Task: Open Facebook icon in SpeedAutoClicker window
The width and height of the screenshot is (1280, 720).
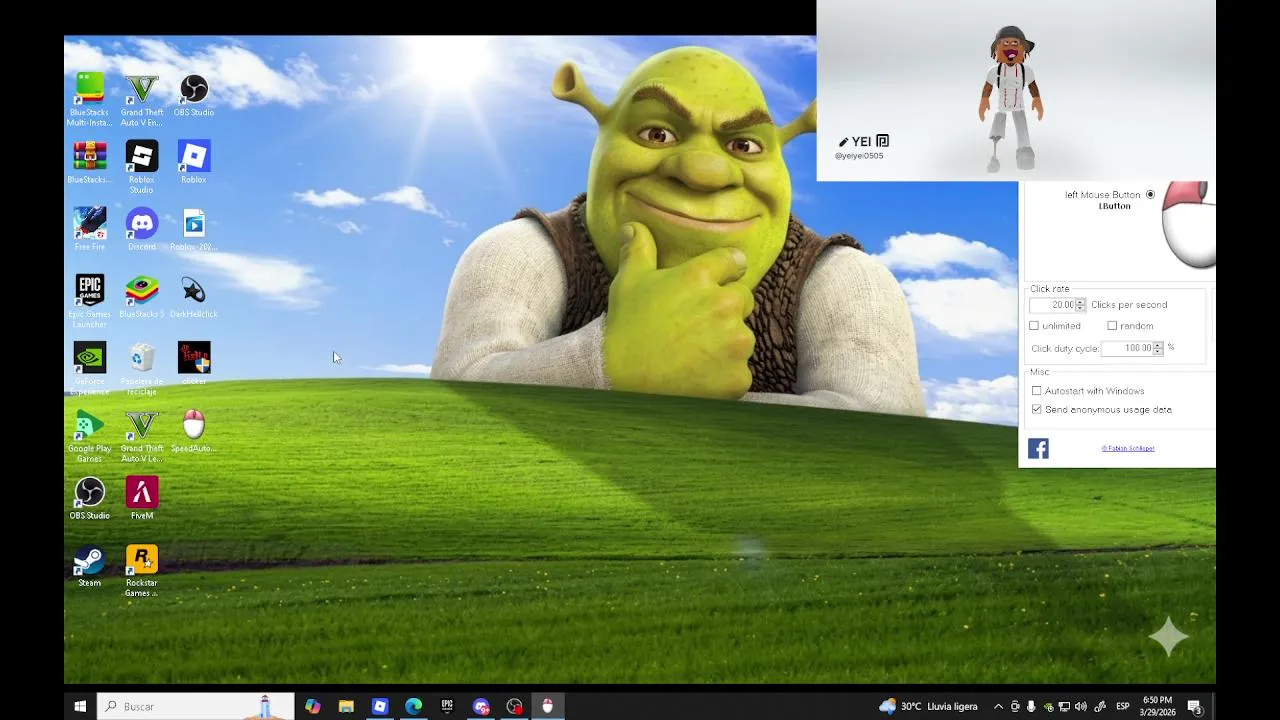Action: 1038,449
